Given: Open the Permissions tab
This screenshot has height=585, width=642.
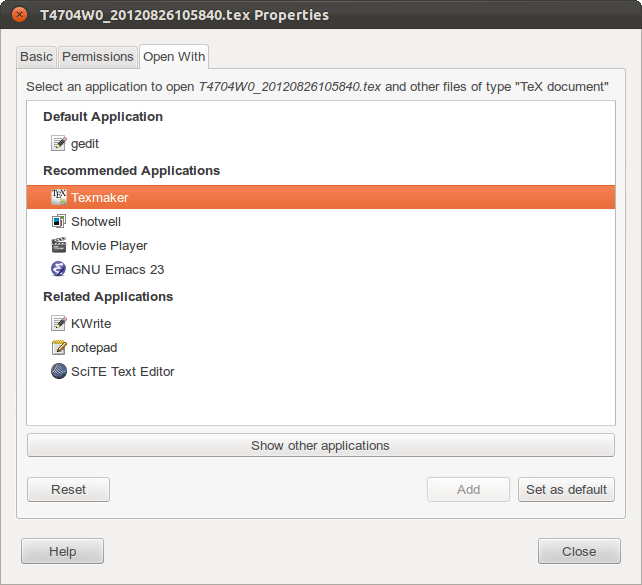Looking at the screenshot, I should (x=97, y=56).
